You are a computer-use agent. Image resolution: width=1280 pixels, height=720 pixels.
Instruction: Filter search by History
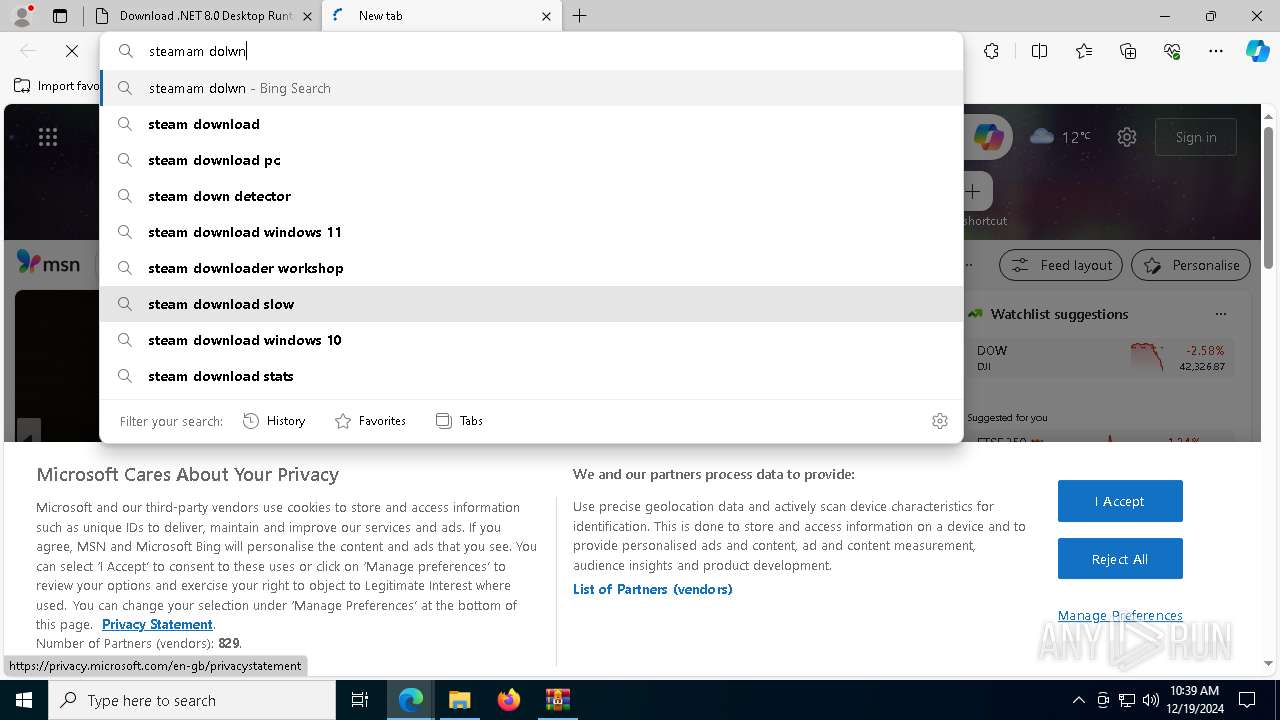pos(274,421)
